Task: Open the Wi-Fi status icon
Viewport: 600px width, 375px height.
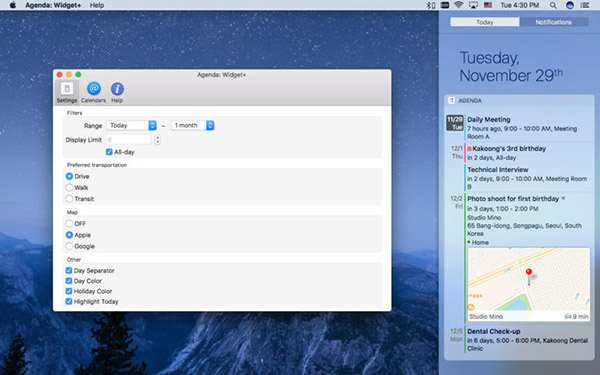Action: click(458, 5)
